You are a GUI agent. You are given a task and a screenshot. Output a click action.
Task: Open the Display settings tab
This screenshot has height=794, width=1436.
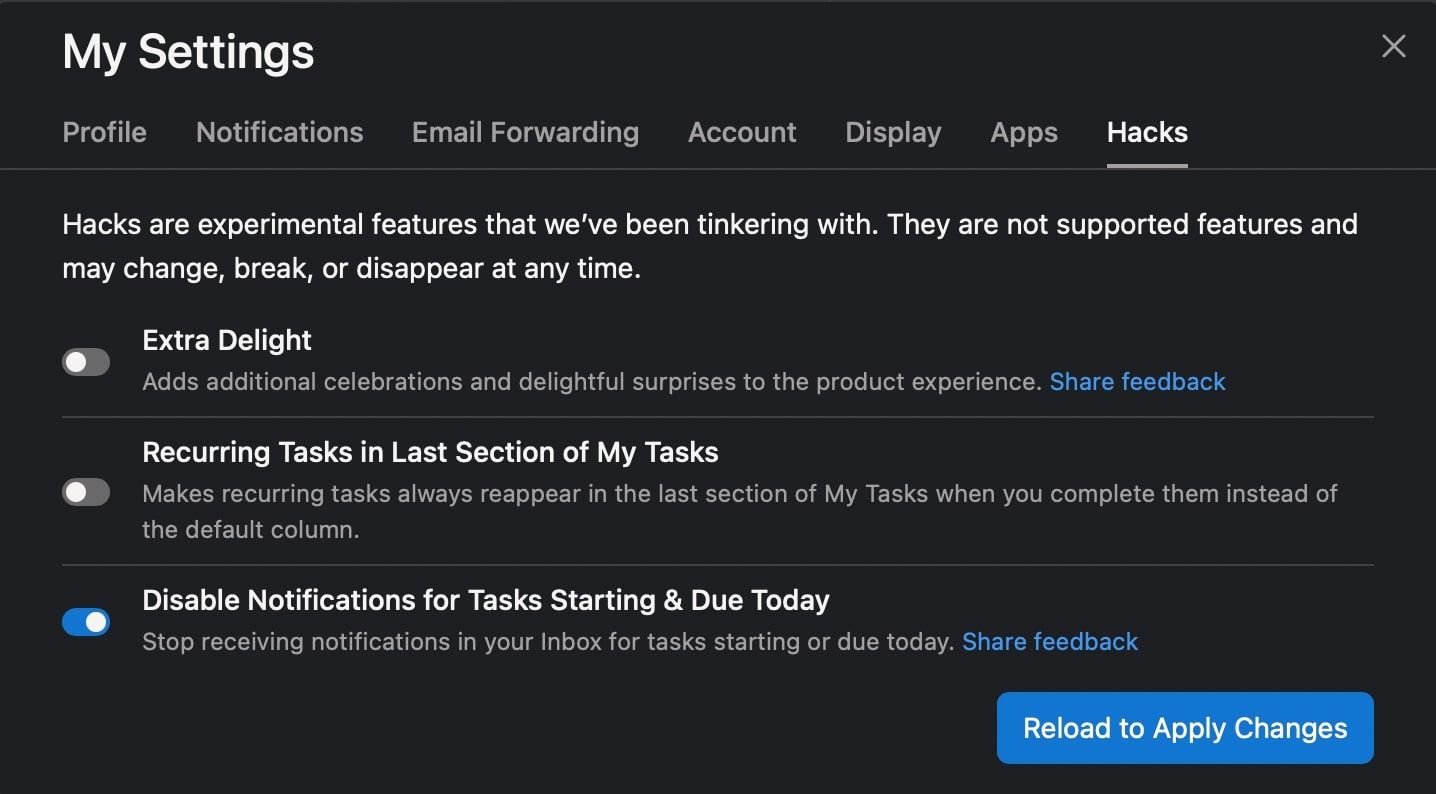point(893,133)
